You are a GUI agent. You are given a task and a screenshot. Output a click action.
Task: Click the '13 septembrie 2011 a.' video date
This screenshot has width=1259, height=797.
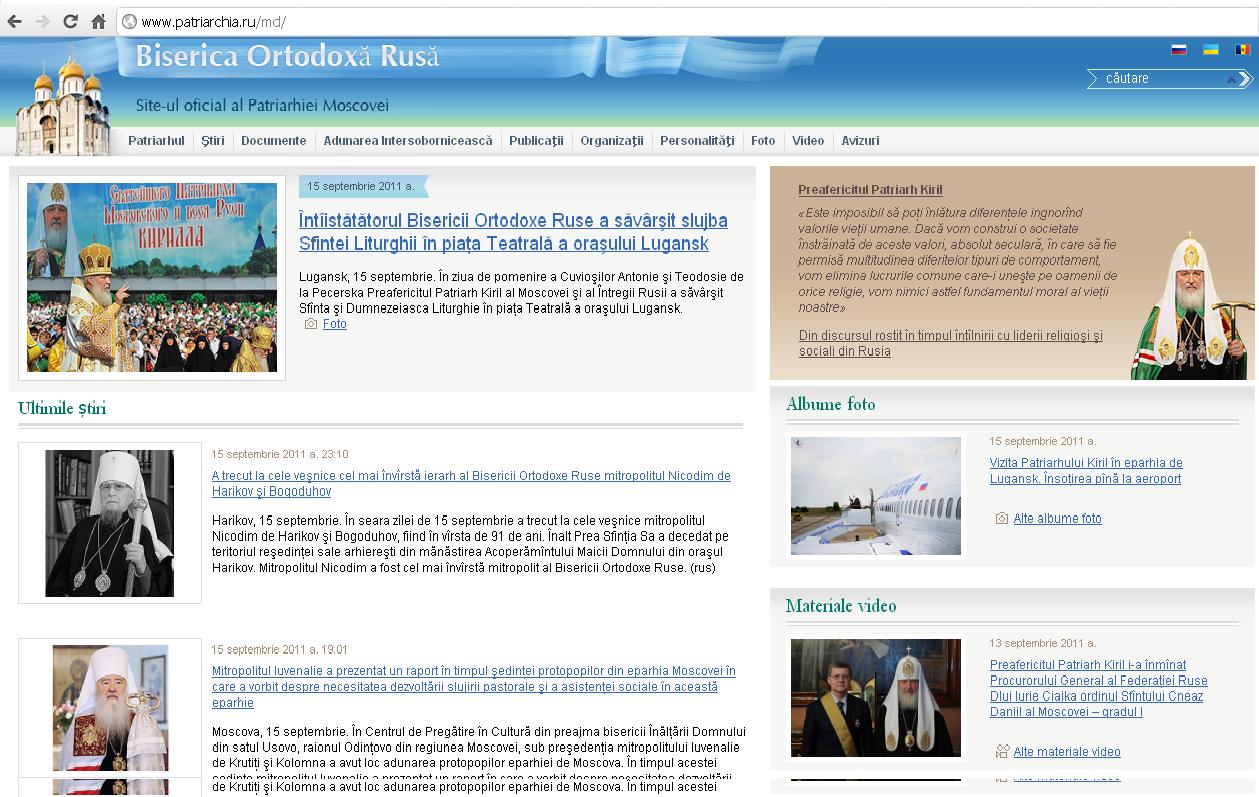coord(1043,643)
